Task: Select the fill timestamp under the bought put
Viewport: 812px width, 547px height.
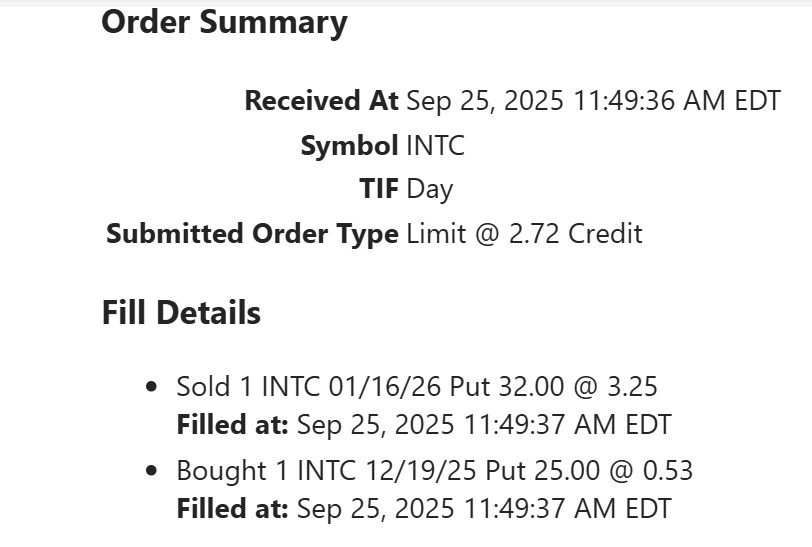Action: [484, 508]
